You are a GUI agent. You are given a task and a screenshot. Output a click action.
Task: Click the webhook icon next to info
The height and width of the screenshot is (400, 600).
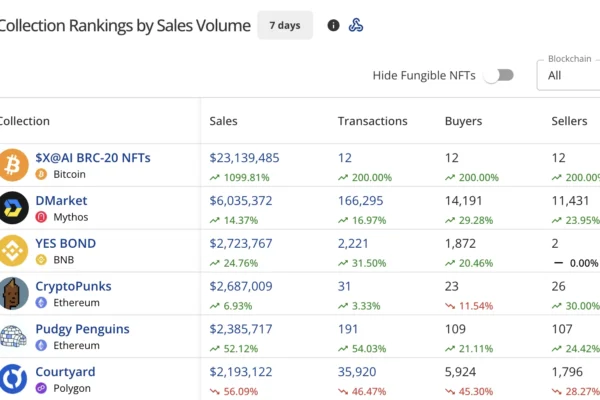click(356, 25)
